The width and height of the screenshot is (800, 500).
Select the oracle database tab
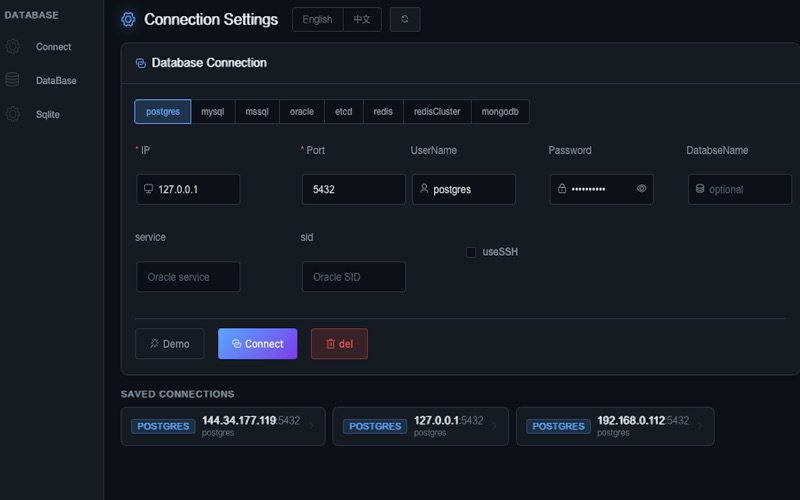[302, 111]
